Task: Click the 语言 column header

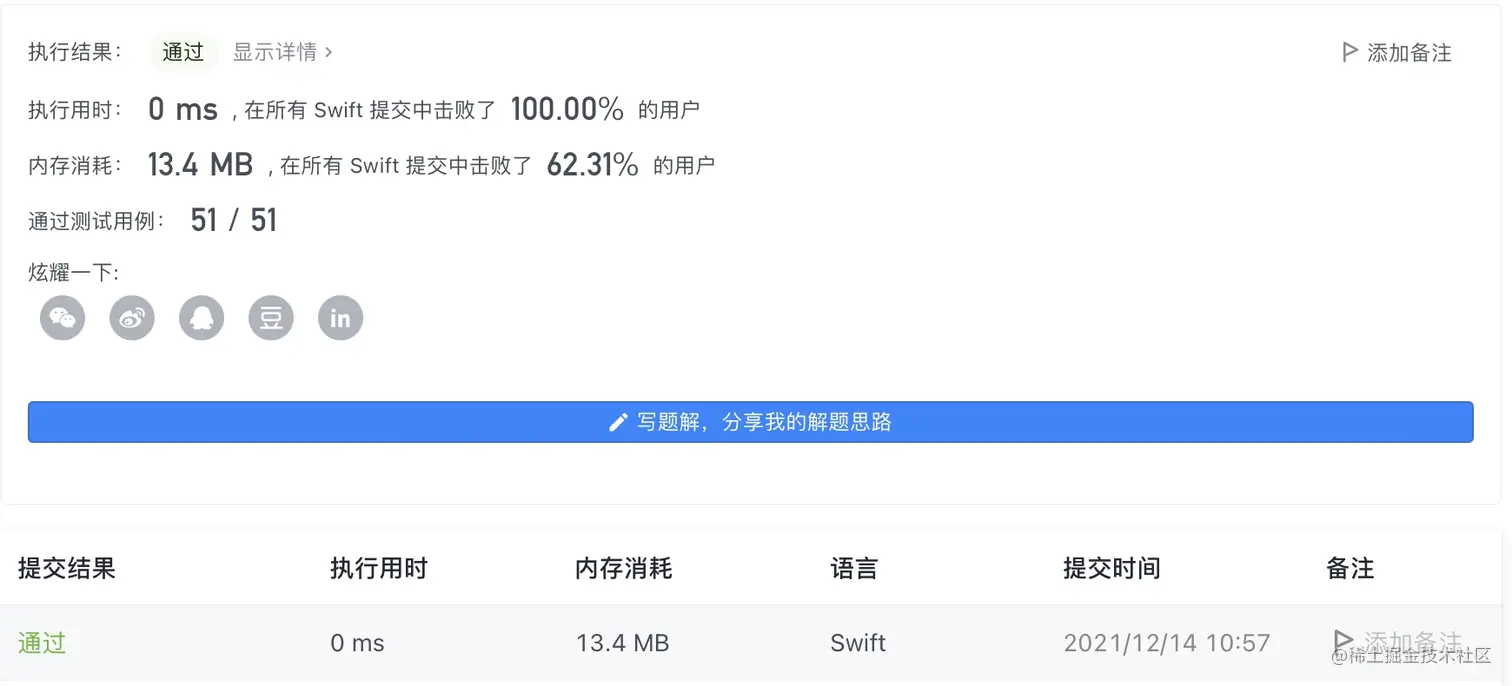Action: click(x=854, y=569)
